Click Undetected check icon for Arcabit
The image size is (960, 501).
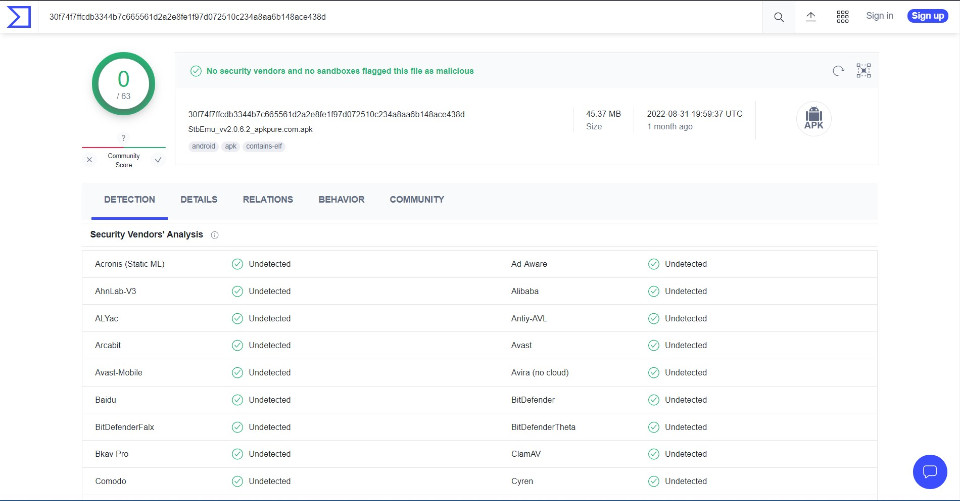pyautogui.click(x=238, y=345)
